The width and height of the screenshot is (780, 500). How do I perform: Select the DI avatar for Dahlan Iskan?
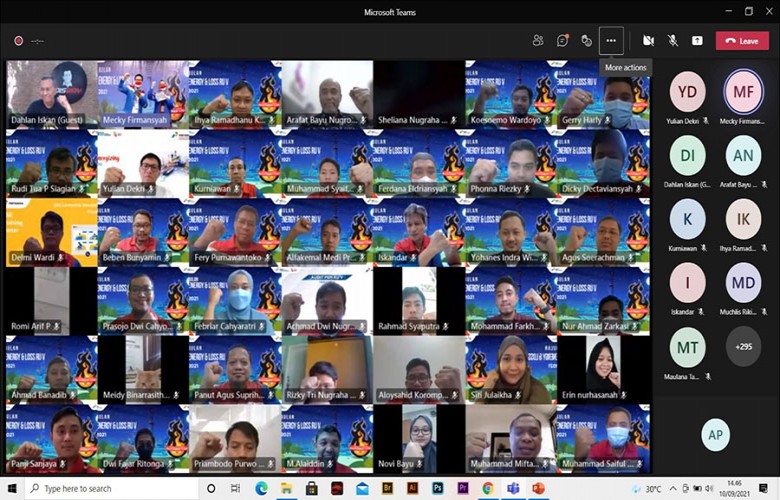coord(687,155)
